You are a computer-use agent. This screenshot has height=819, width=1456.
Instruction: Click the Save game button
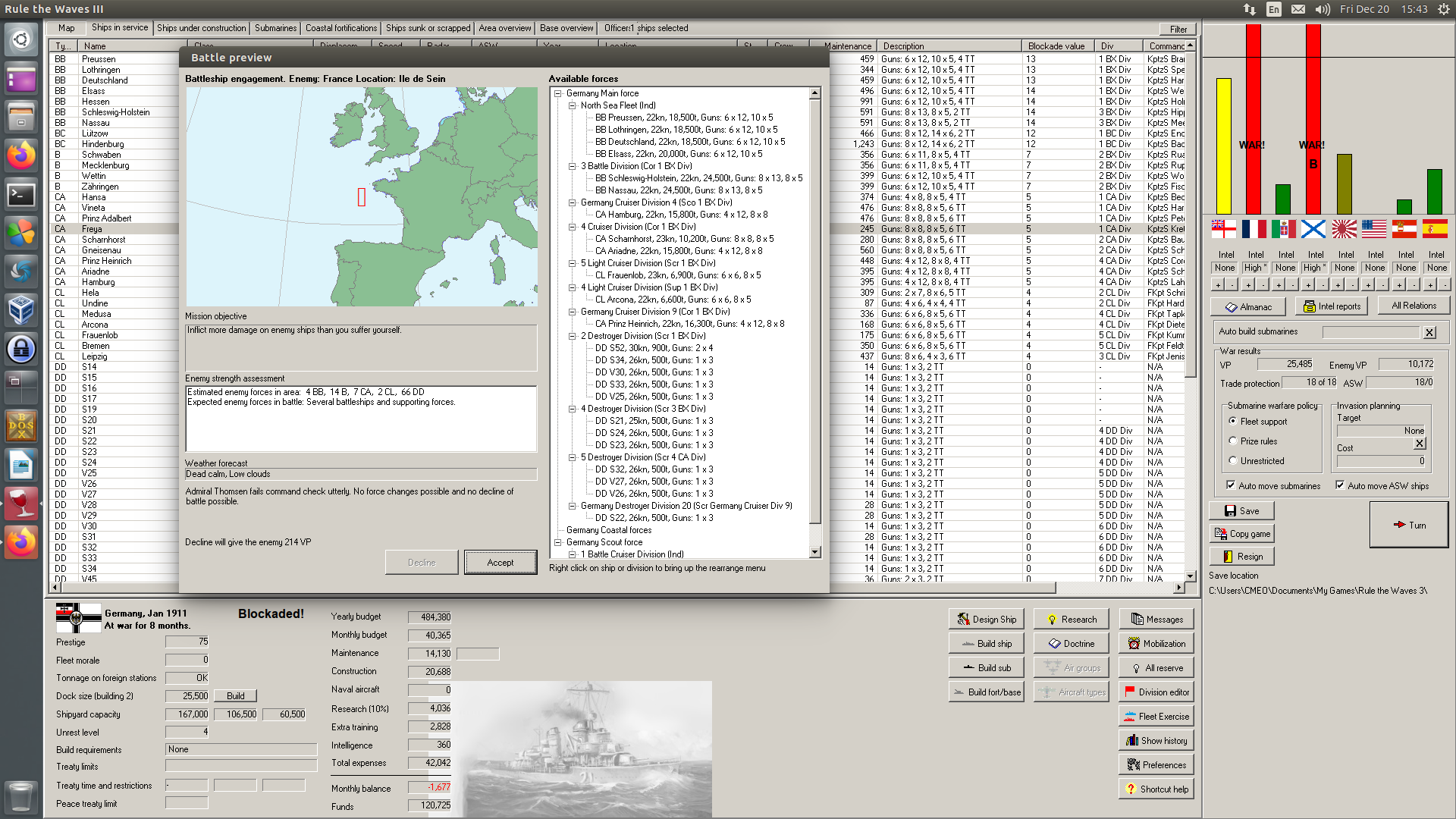1241,511
